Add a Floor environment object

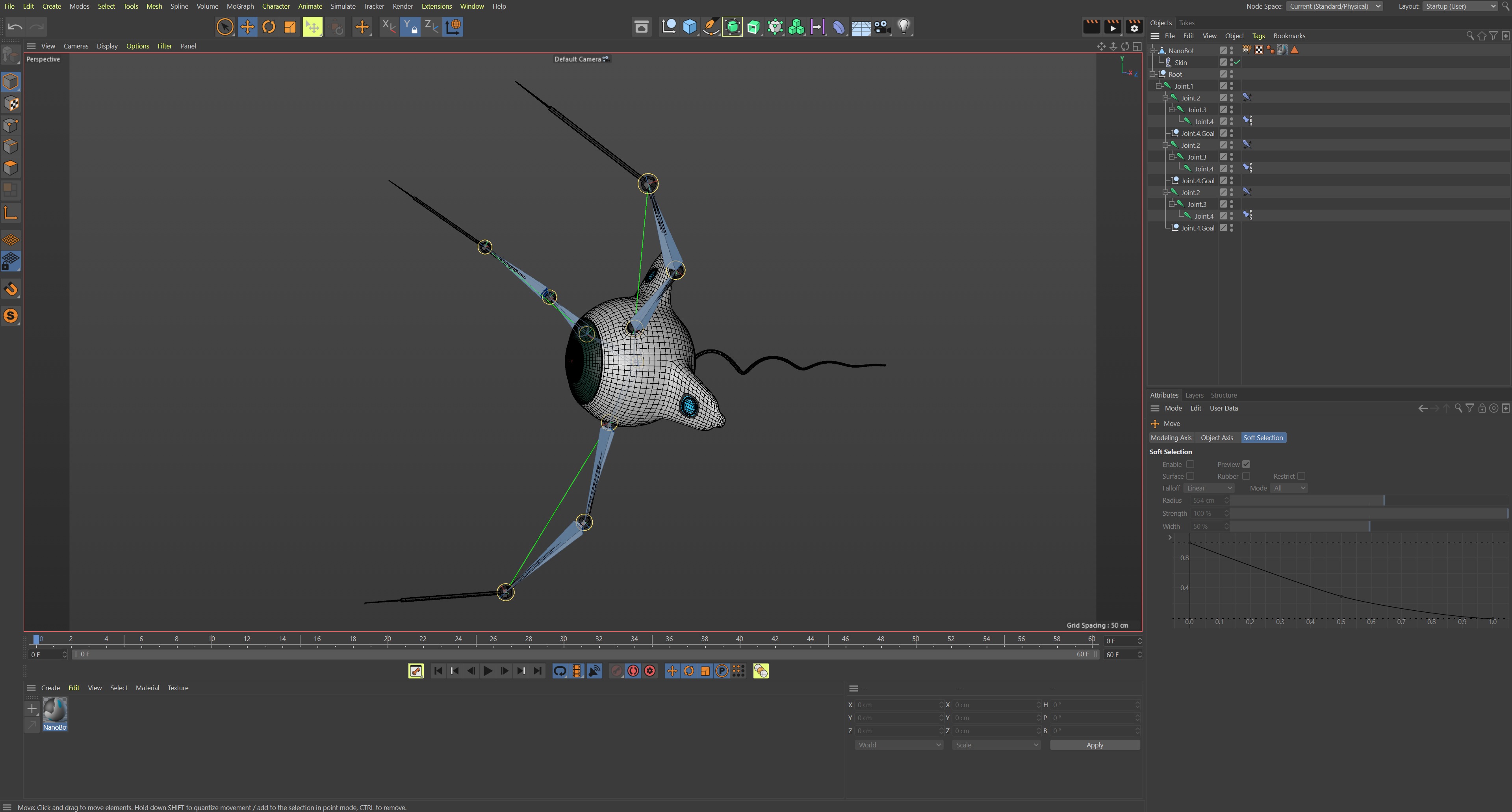point(861,26)
